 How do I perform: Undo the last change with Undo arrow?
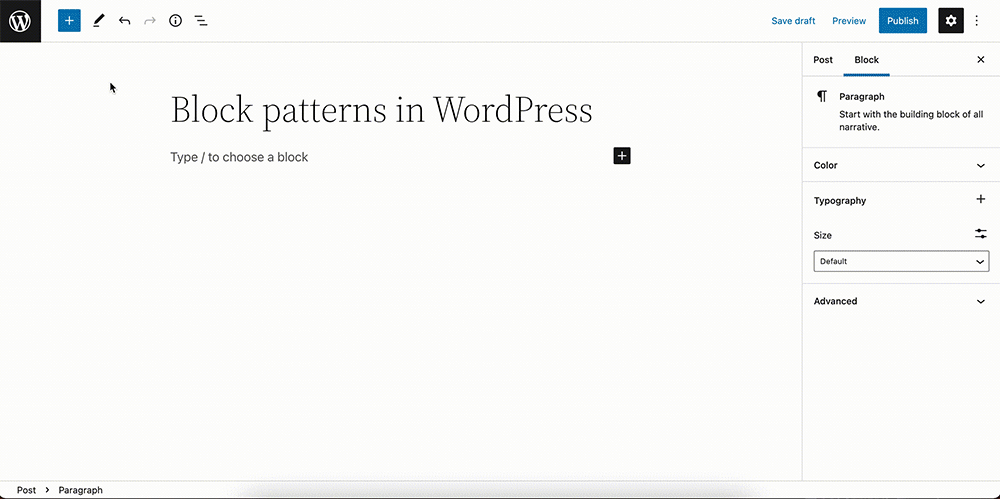(x=124, y=21)
